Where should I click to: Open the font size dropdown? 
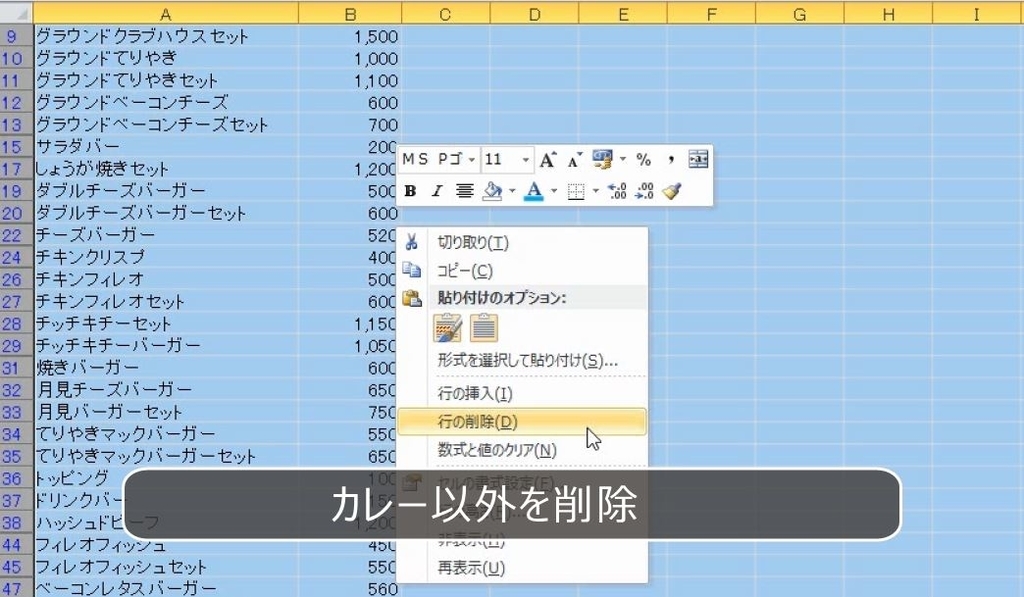click(526, 160)
